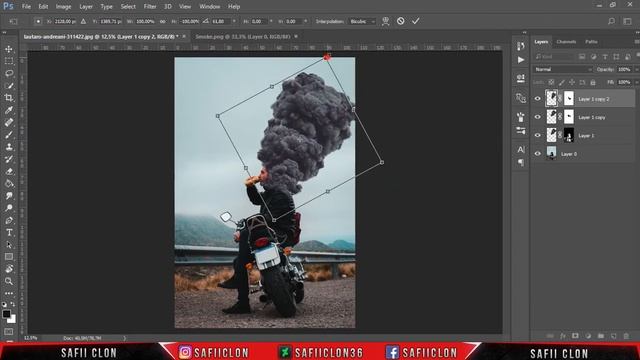Open the Paragraph panel icon
Viewport: 640px width, 360px height.
(520, 162)
